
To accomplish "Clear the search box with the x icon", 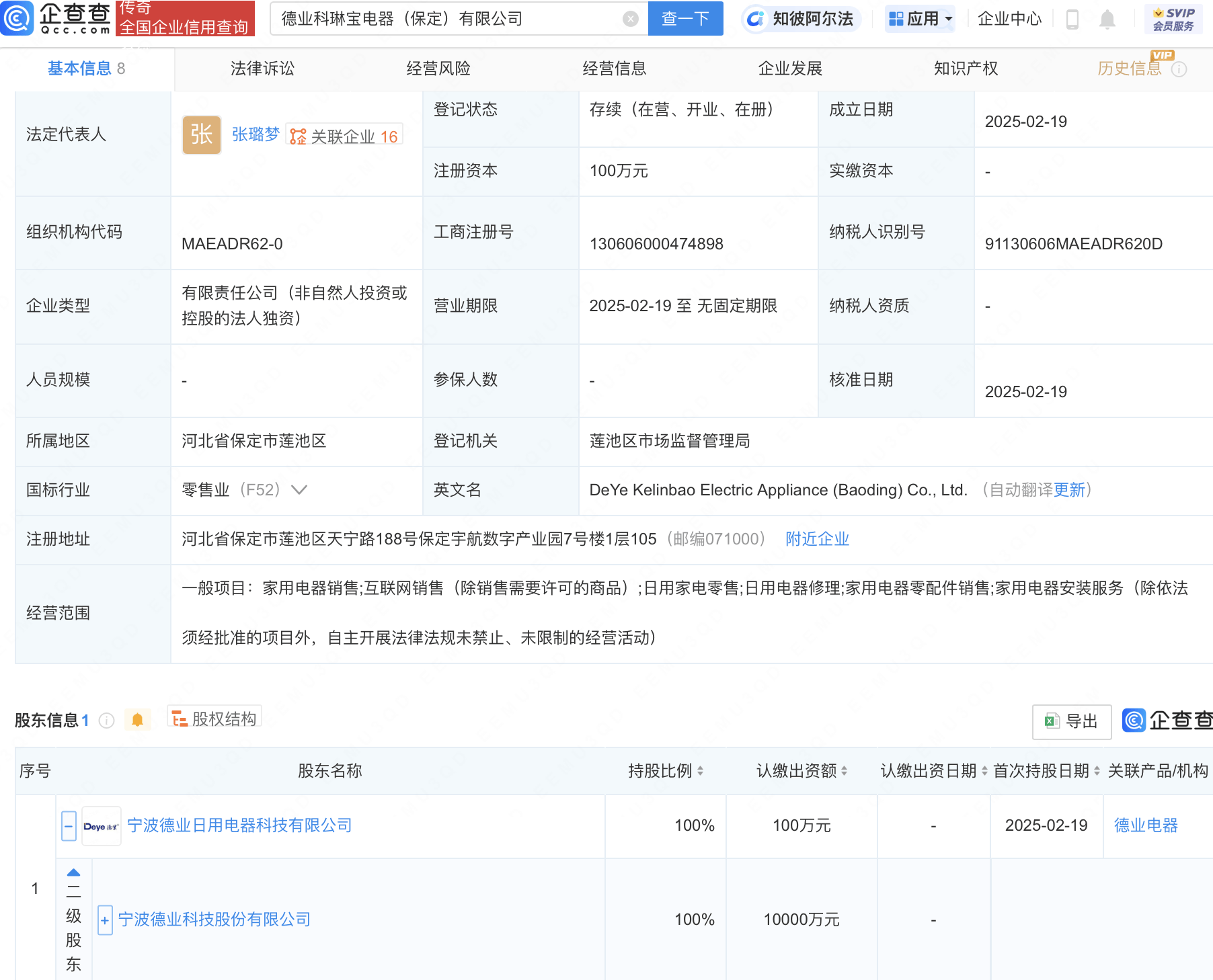I will pyautogui.click(x=629, y=19).
